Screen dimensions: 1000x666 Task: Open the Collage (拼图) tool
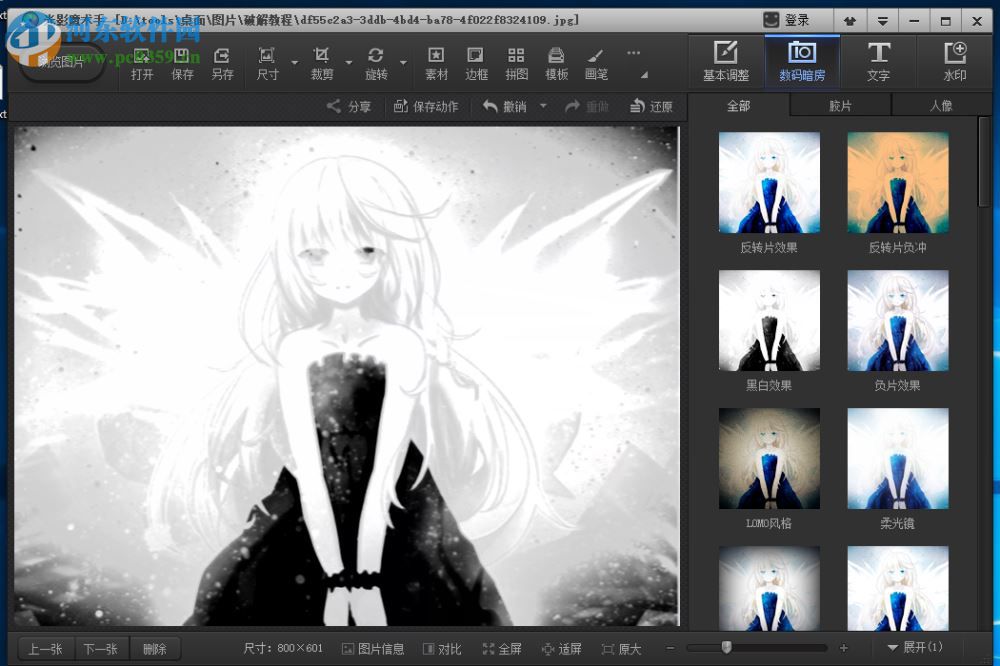(x=516, y=62)
